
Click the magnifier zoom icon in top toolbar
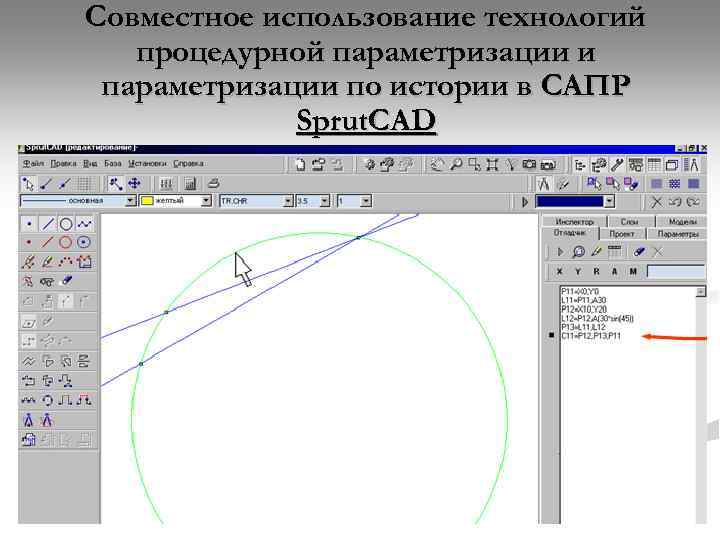[456, 164]
